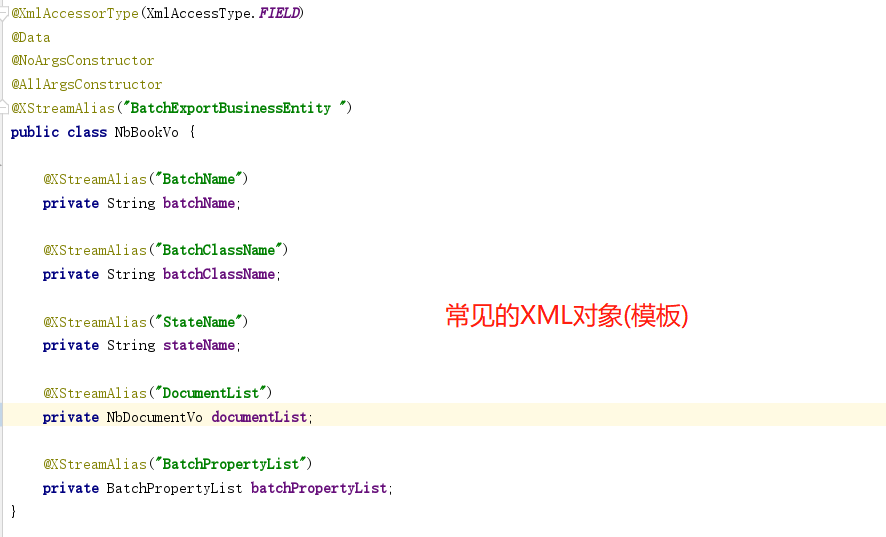This screenshot has width=886, height=537.
Task: Place the cursor on the batchName field
Action: click(x=199, y=203)
